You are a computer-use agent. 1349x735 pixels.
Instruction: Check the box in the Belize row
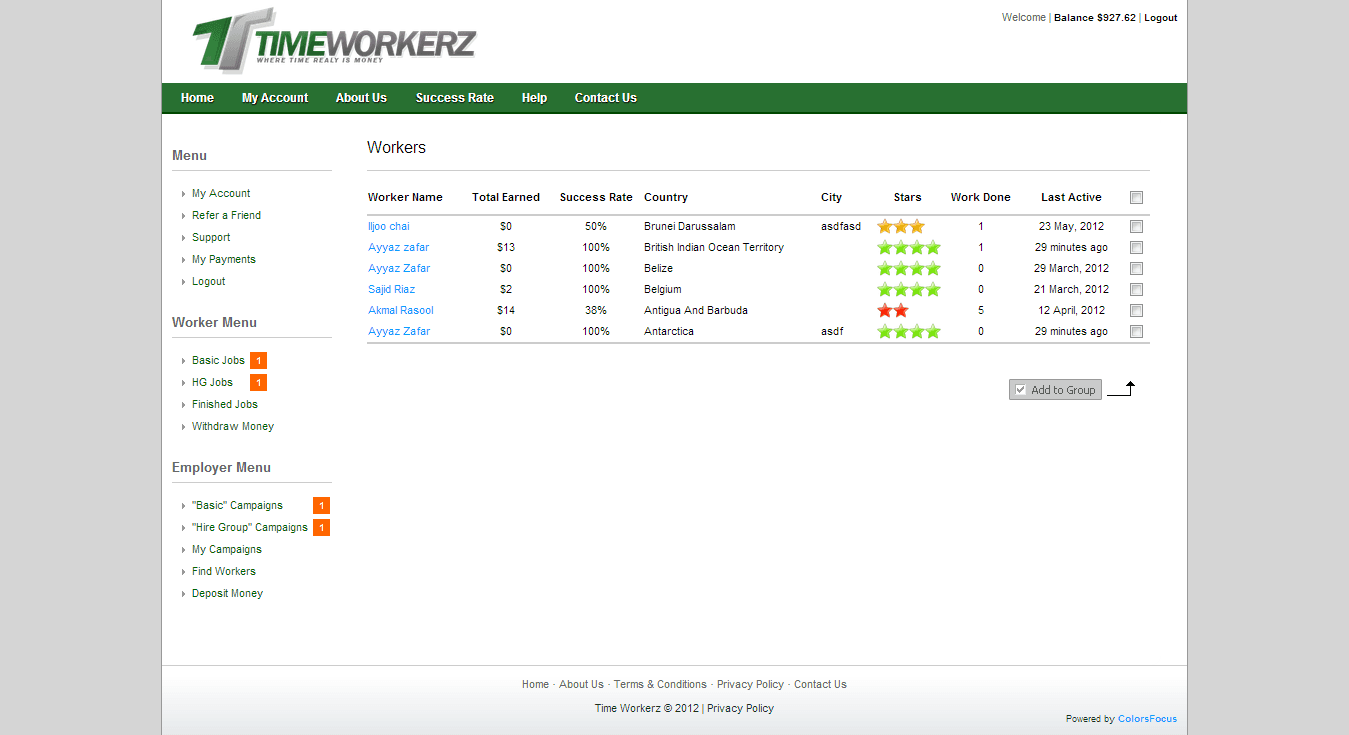pyautogui.click(x=1136, y=269)
